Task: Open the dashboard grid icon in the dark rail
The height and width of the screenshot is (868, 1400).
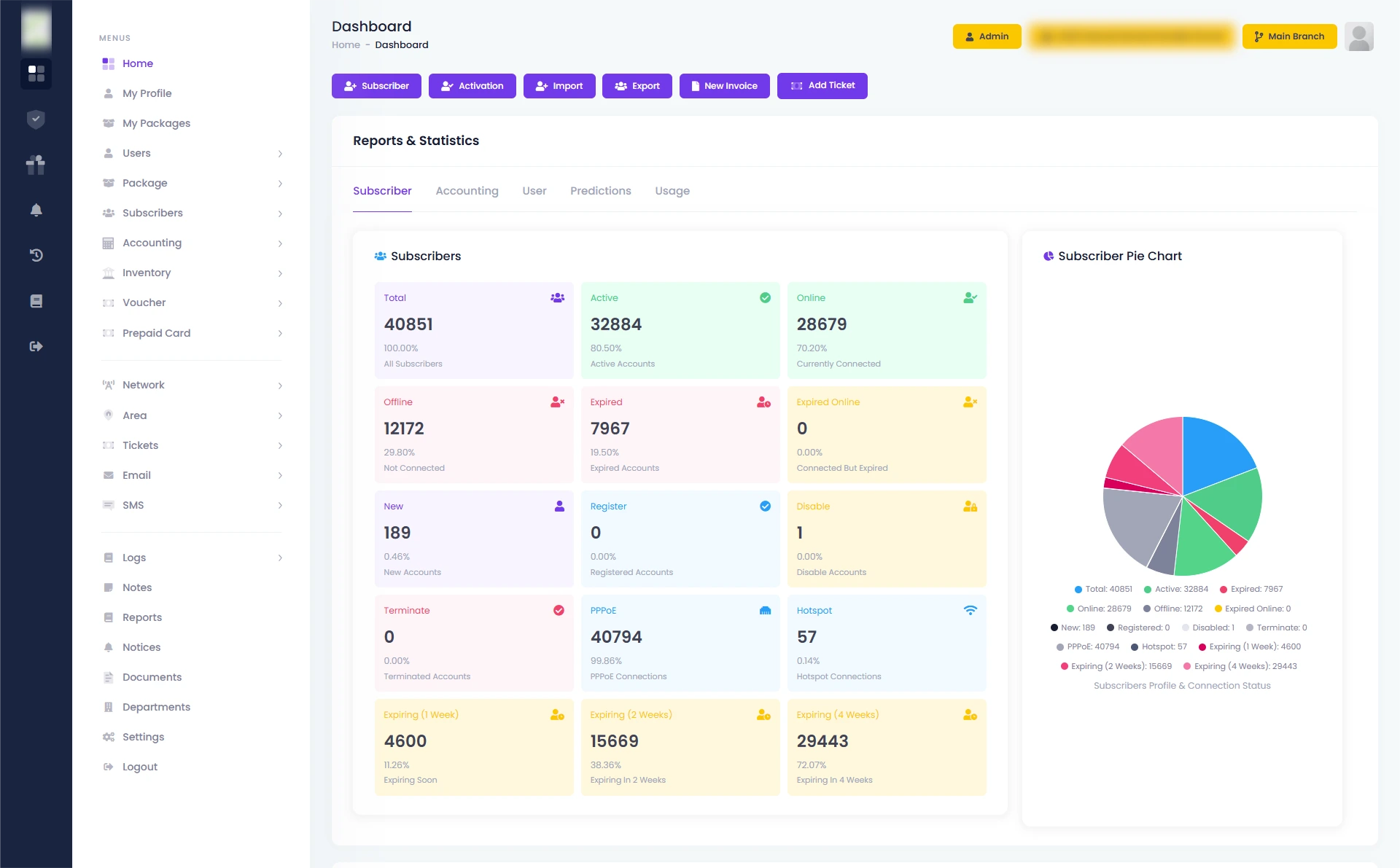Action: tap(36, 74)
